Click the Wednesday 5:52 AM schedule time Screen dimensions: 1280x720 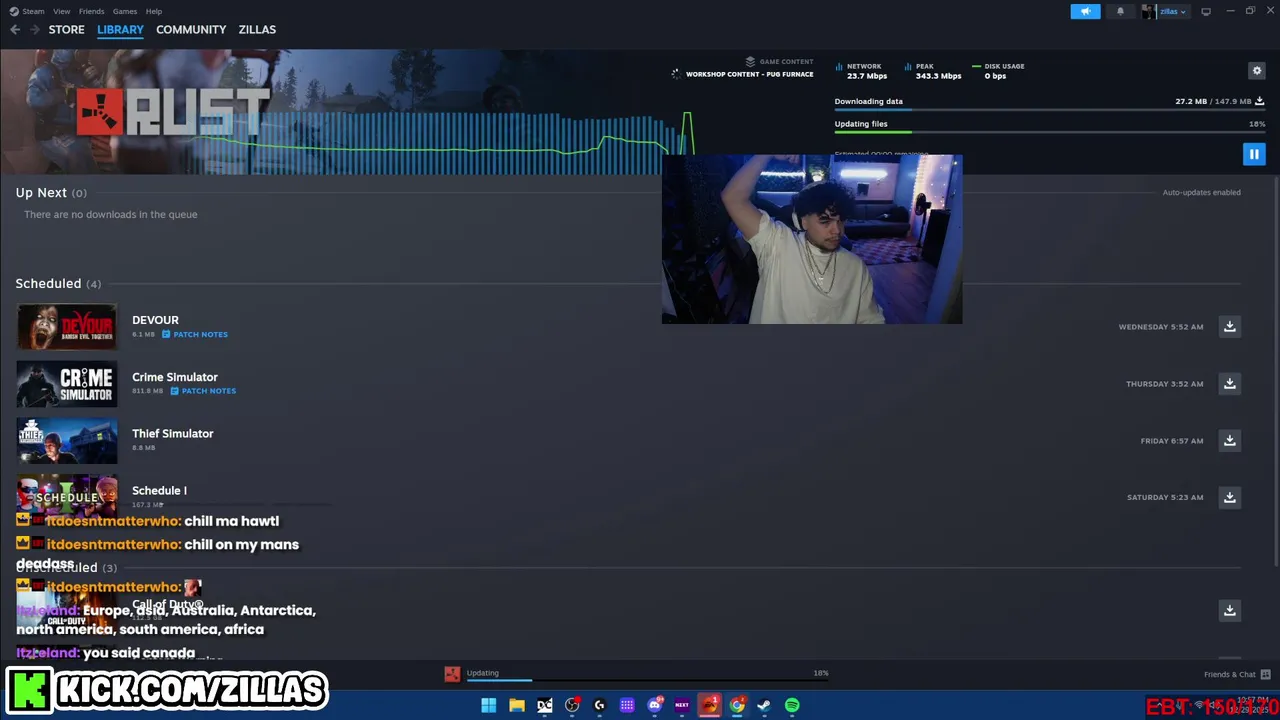1161,327
